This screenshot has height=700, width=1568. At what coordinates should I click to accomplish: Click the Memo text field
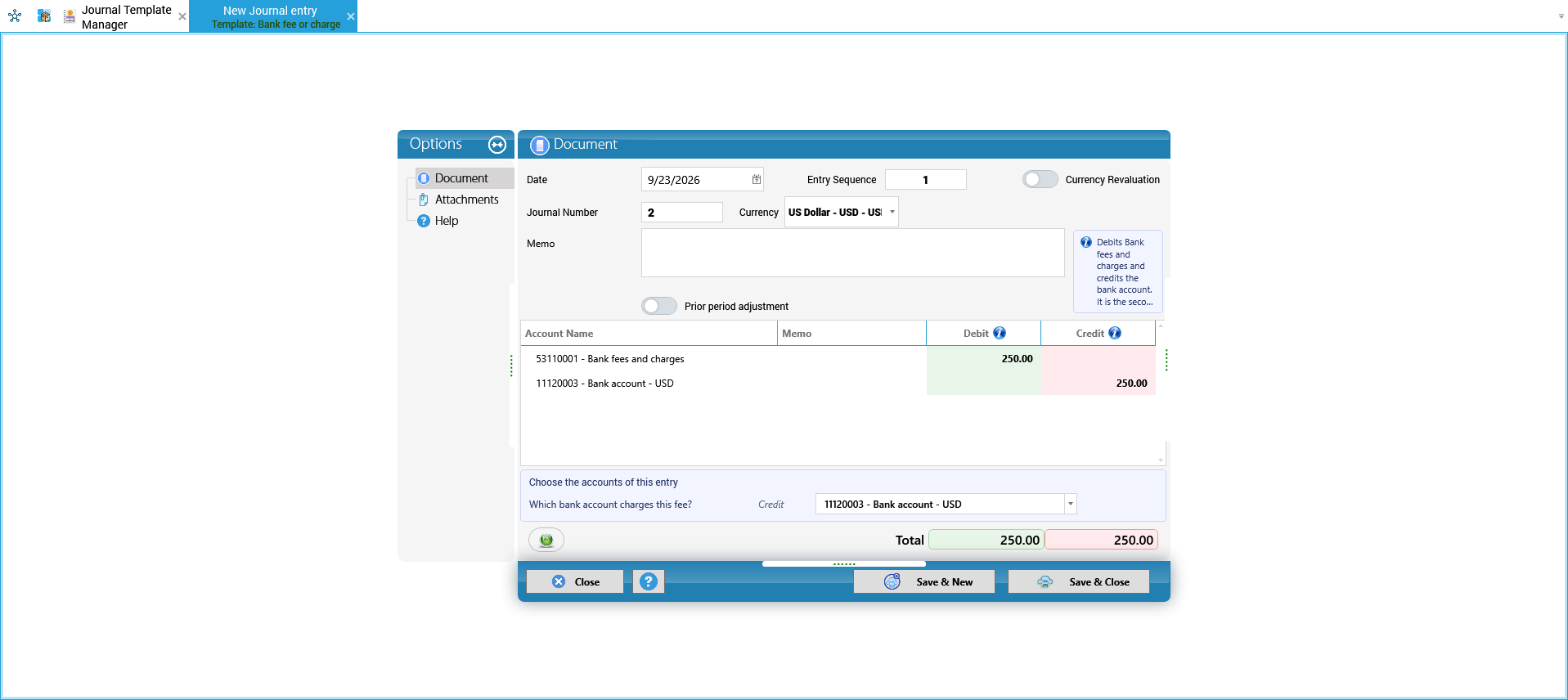tap(853, 253)
